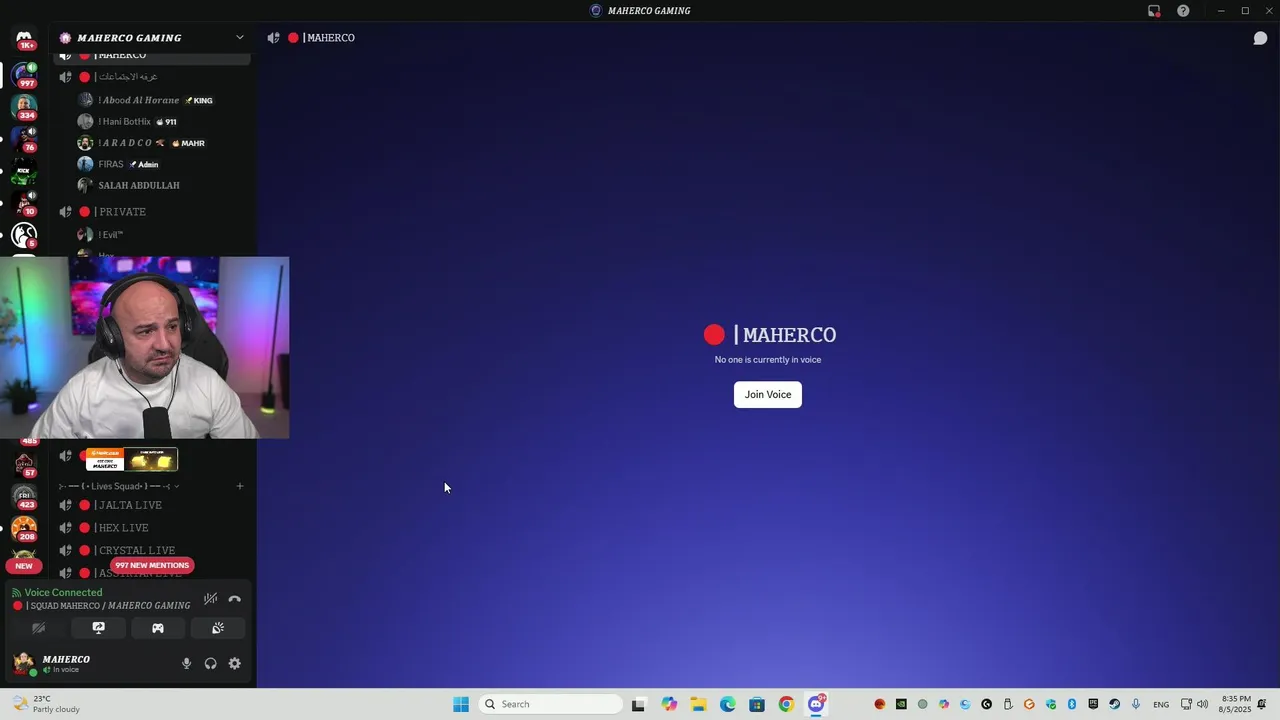
Task: Open the orange server with 208 badge
Action: click(24, 528)
